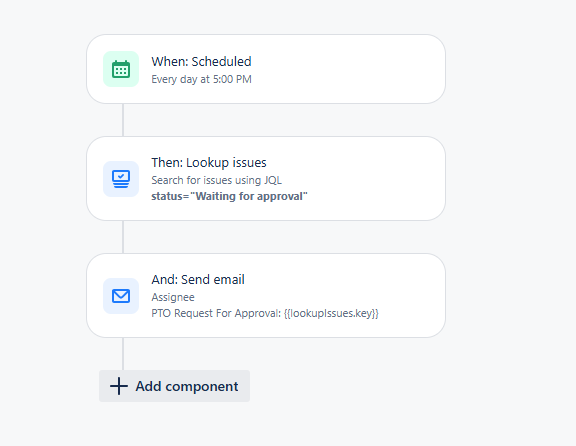Open the Then: Lookup issues card

266,179
